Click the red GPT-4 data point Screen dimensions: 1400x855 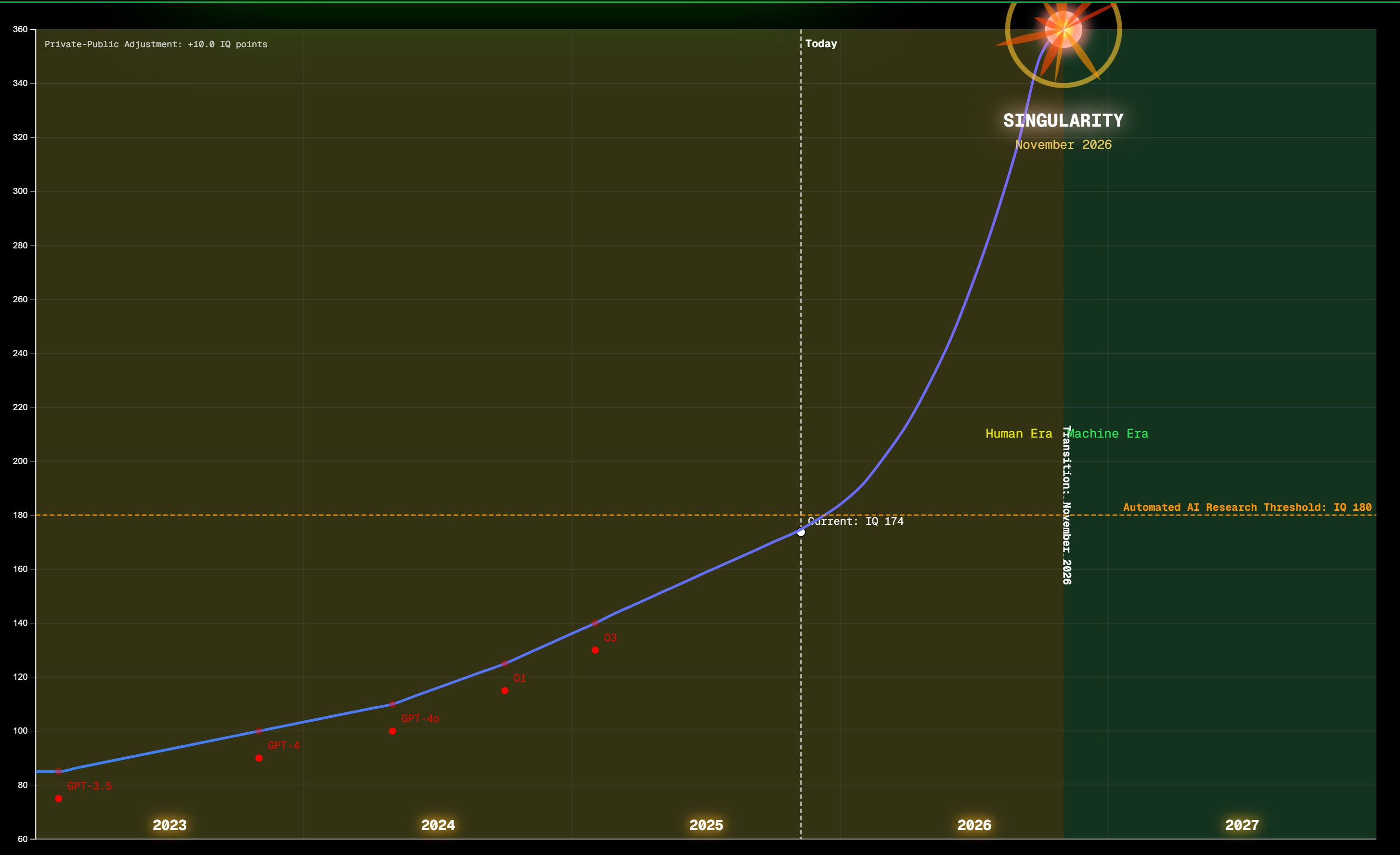click(259, 758)
